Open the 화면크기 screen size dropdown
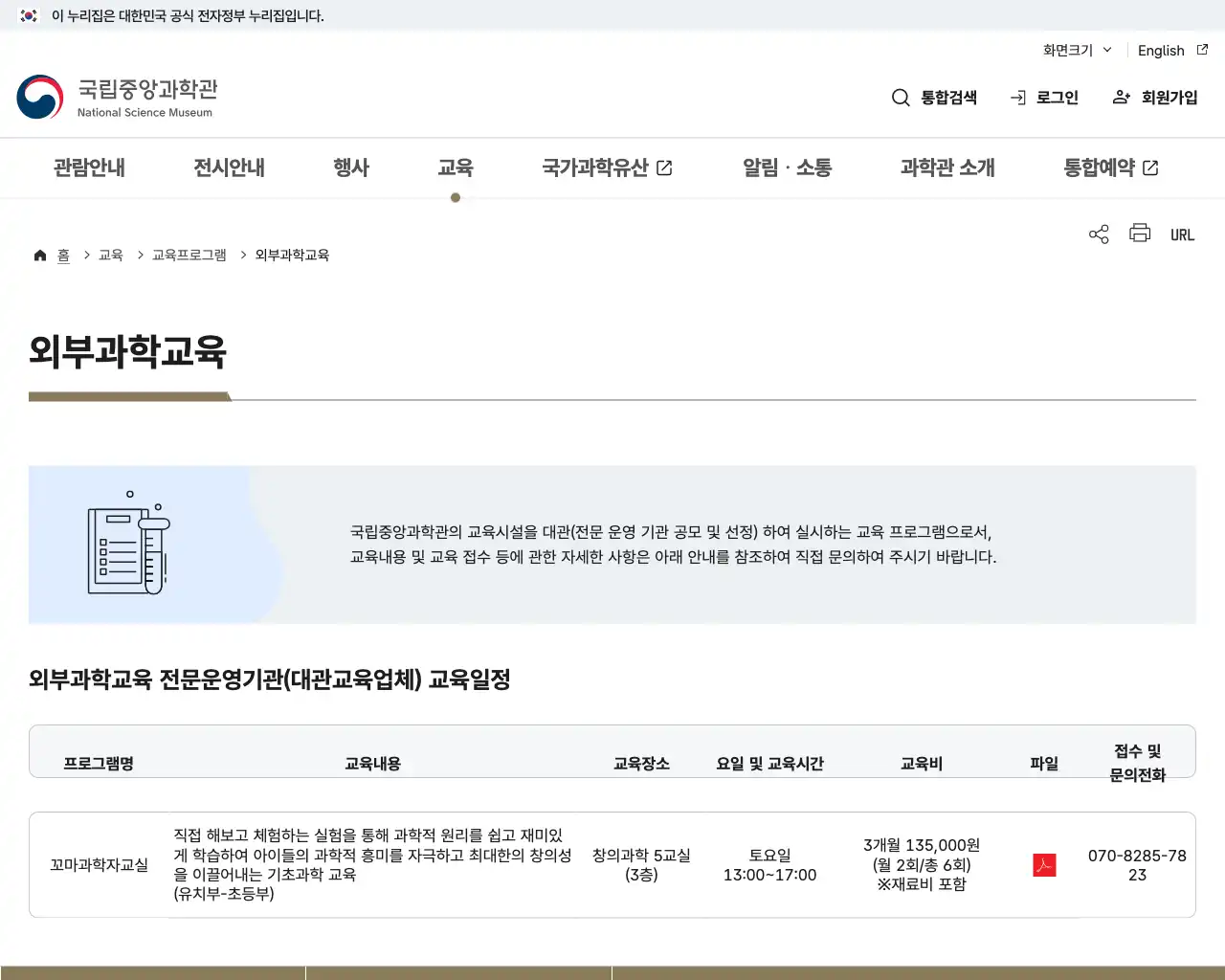Viewport: 1225px width, 980px height. pyautogui.click(x=1074, y=50)
